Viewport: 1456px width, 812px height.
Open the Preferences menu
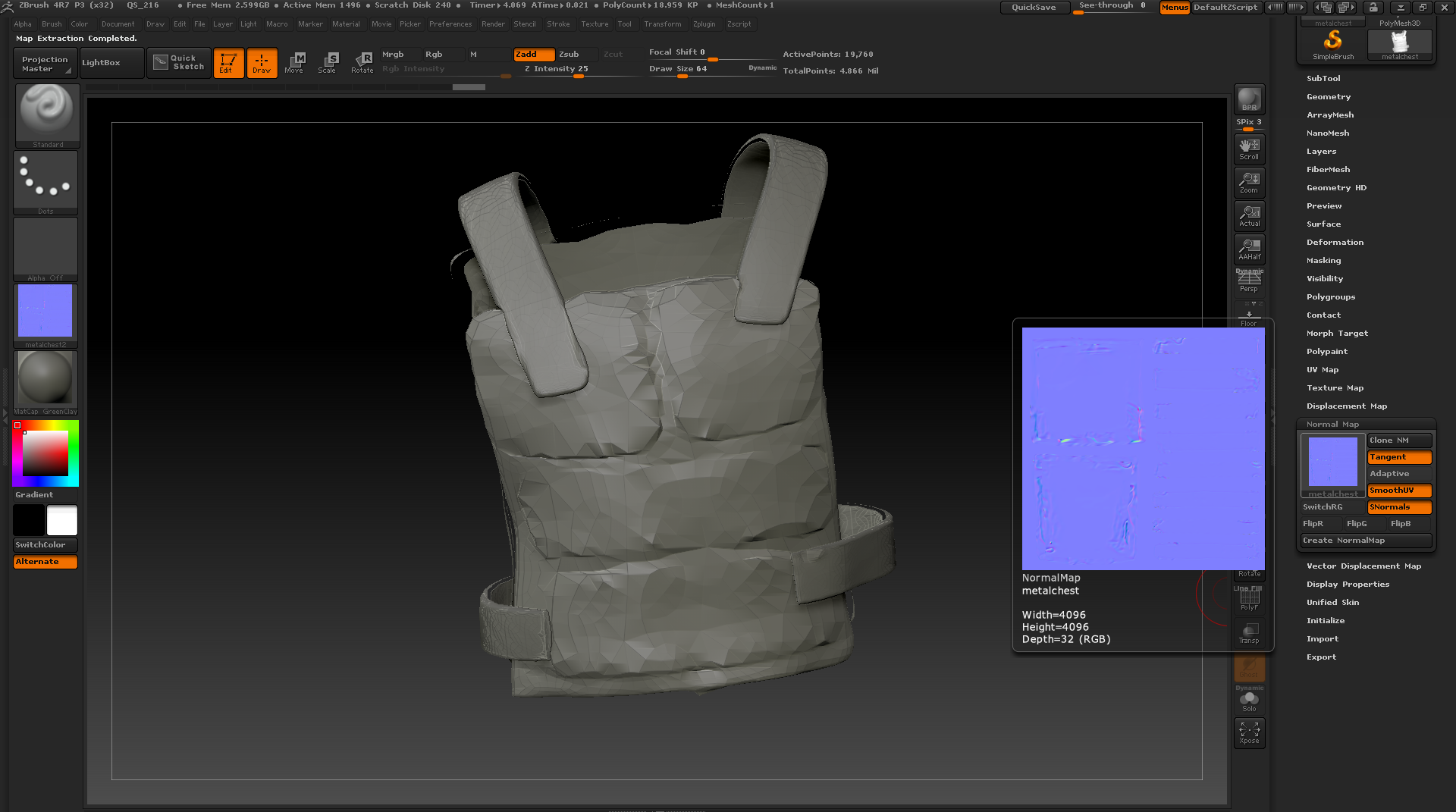(450, 24)
